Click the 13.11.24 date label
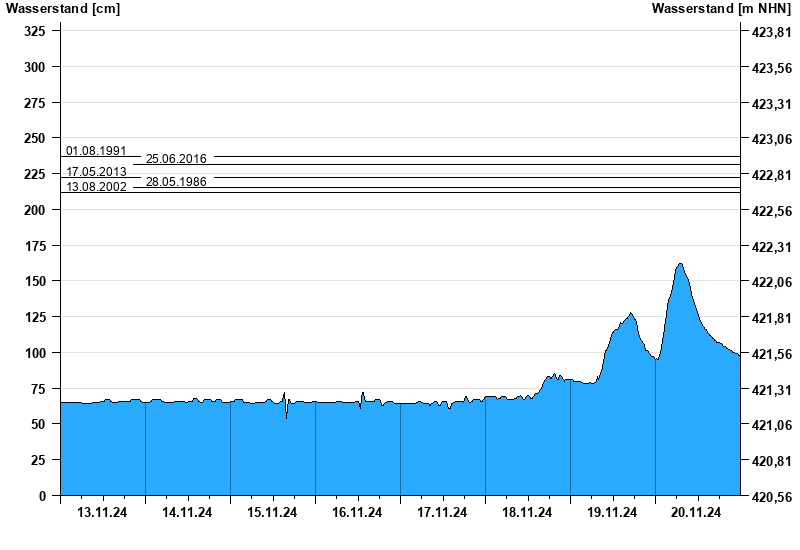This screenshot has height=550, width=800. coord(102,512)
